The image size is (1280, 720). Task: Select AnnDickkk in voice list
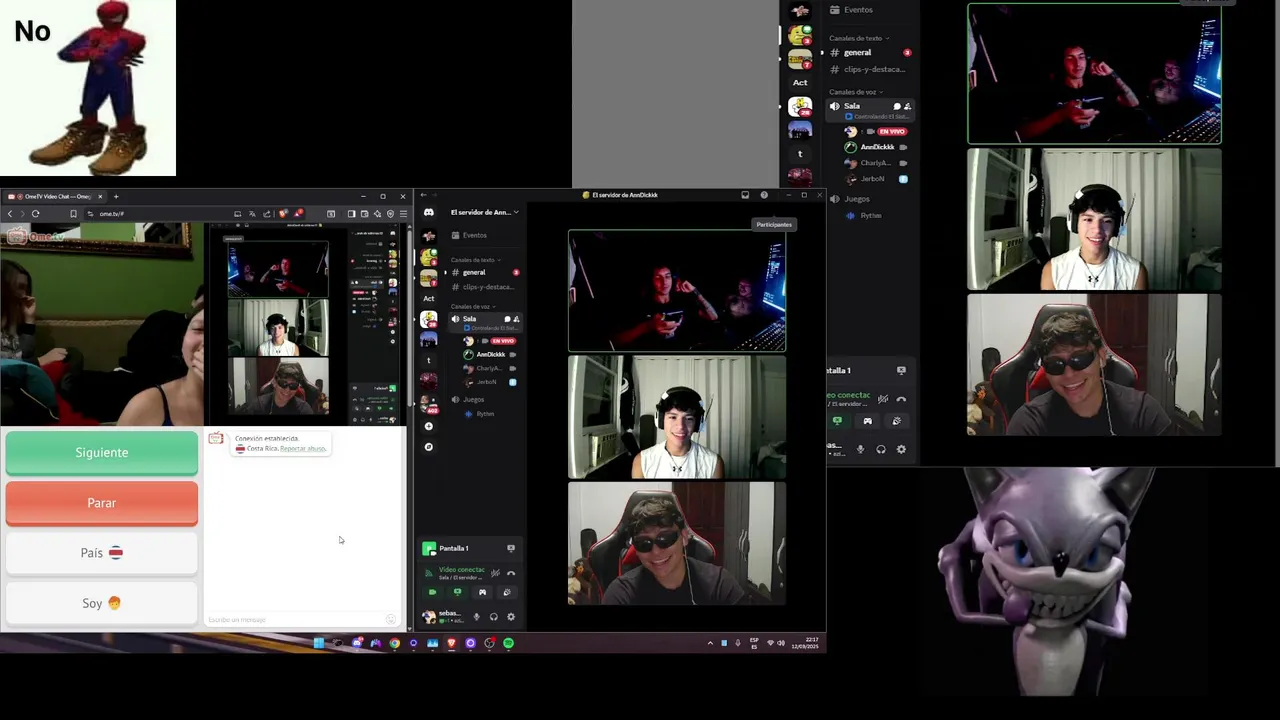point(490,354)
